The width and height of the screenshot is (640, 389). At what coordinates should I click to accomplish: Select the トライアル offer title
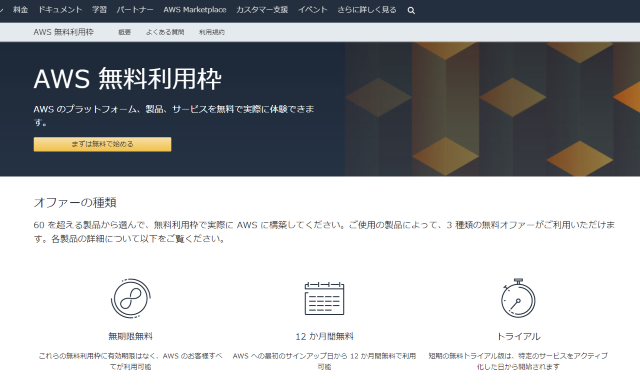pyautogui.click(x=518, y=336)
